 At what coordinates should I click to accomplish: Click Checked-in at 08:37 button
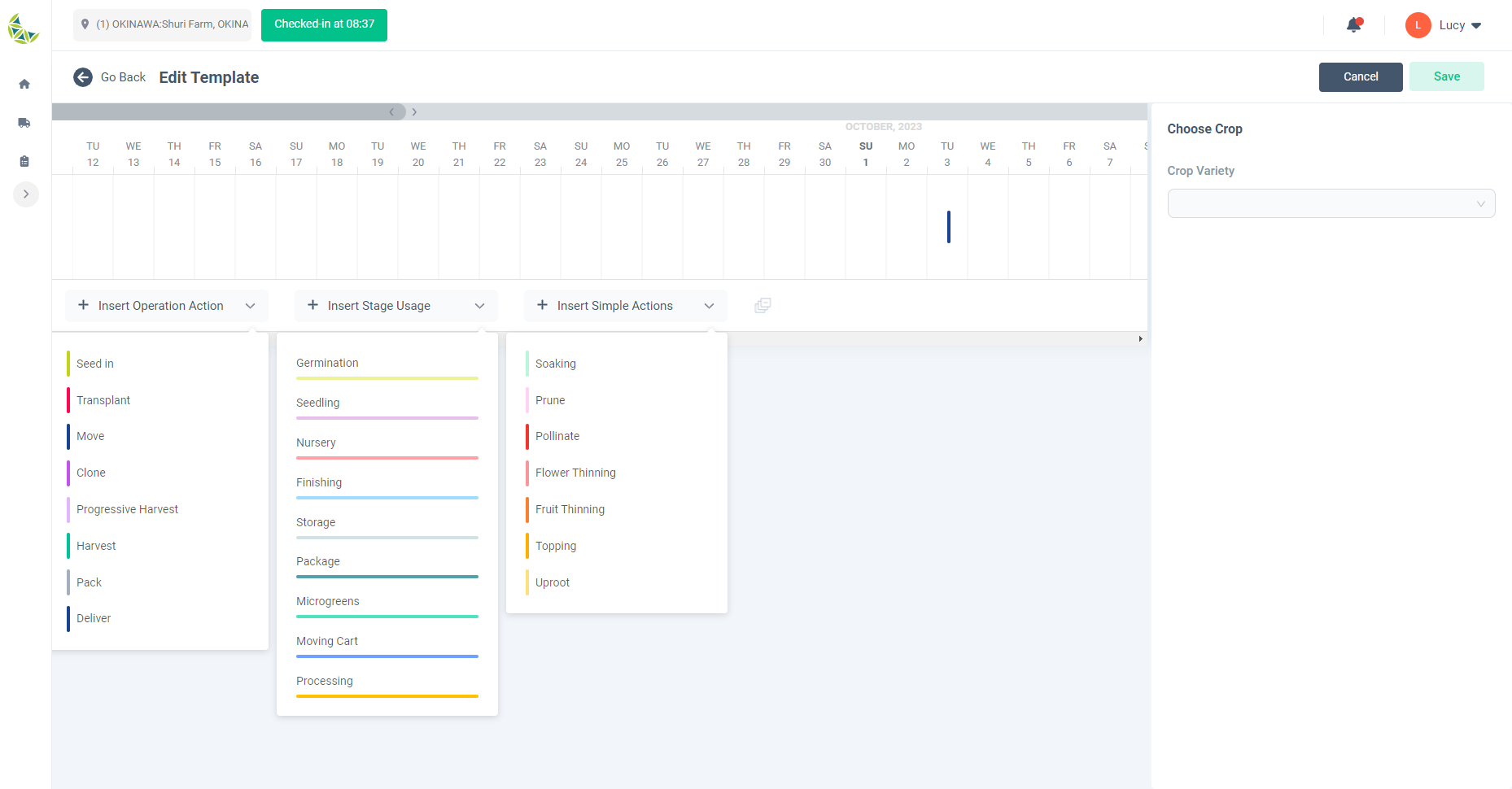[324, 24]
